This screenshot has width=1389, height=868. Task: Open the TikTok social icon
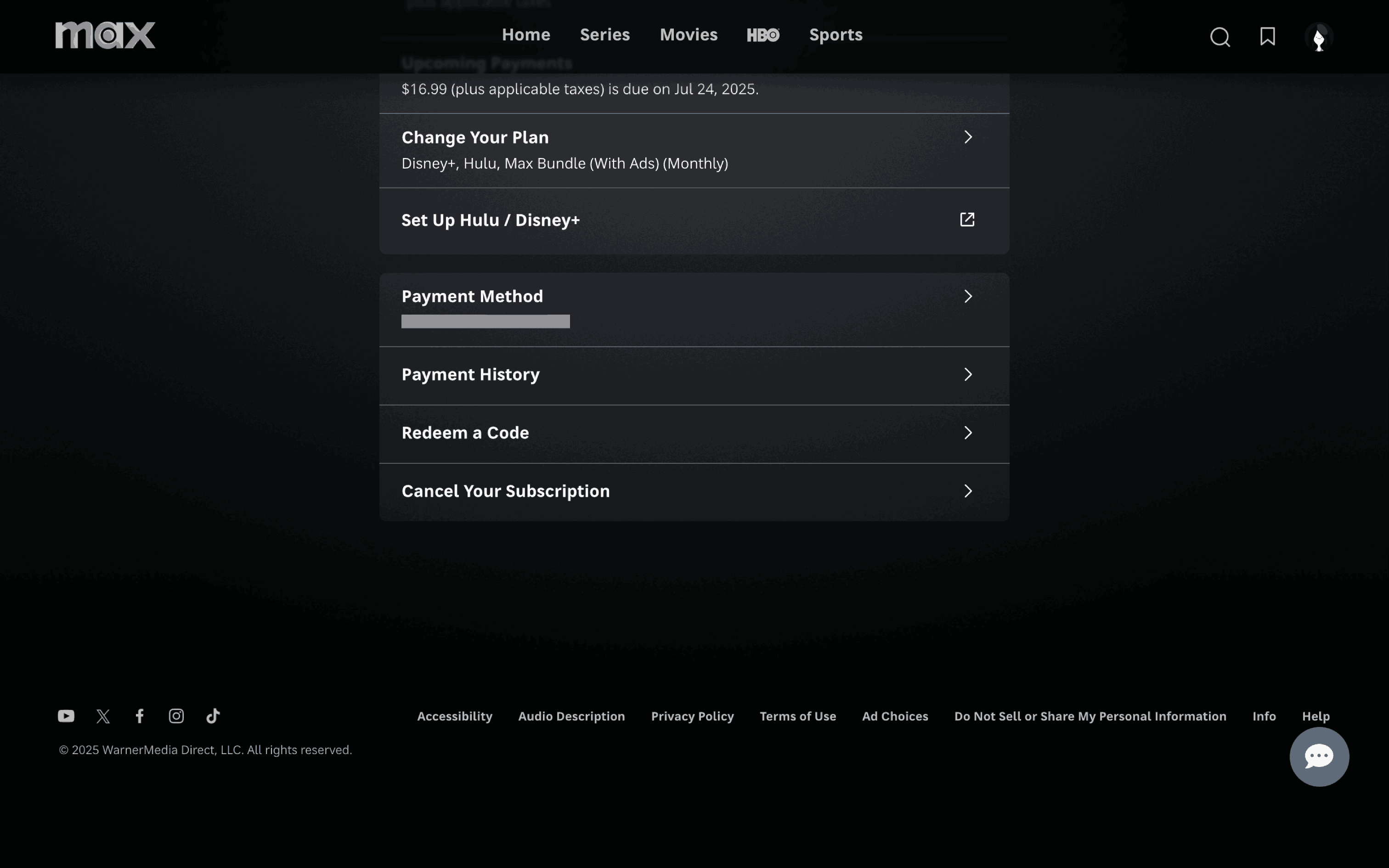(213, 716)
